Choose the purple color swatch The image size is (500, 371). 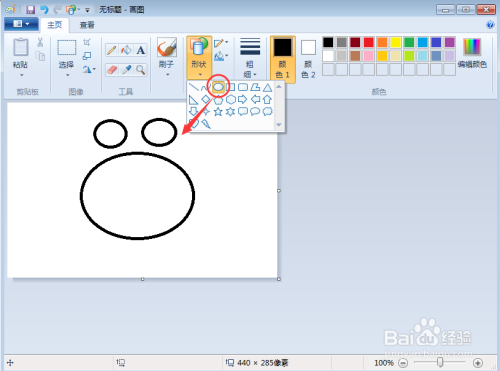450,42
